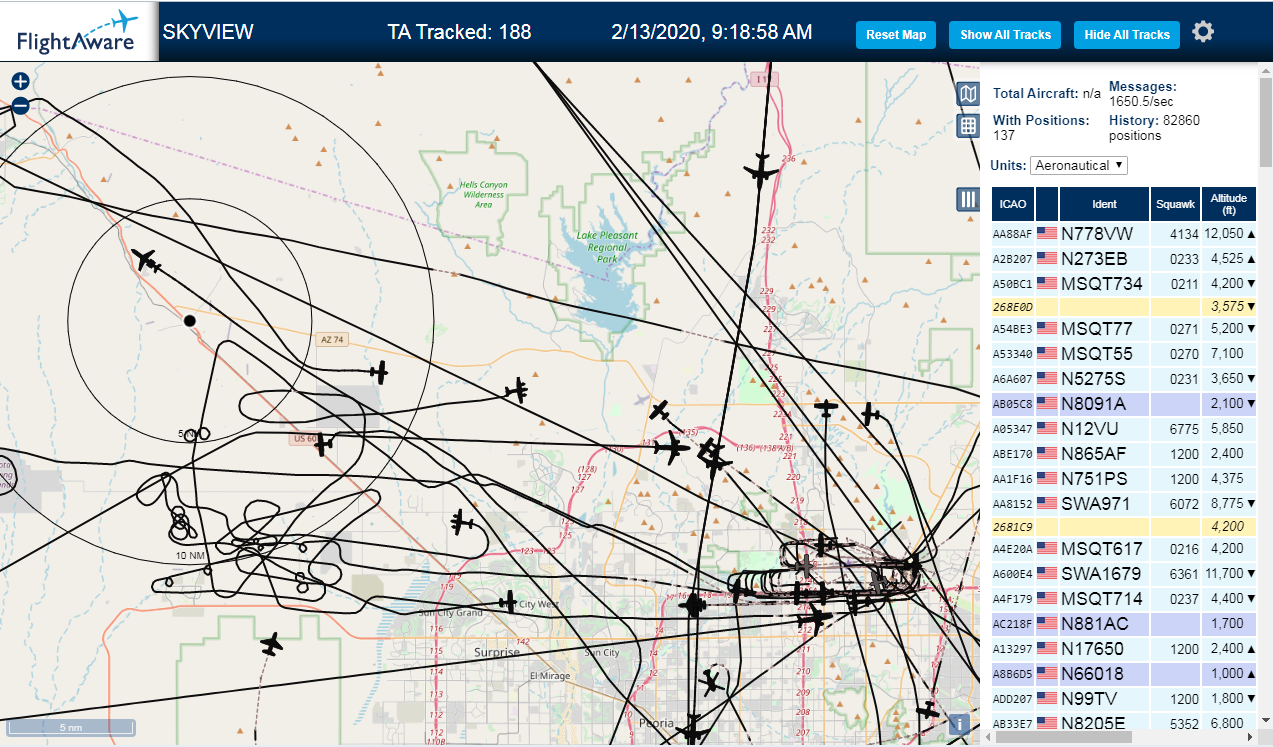
Task: Sort table by Ident column
Action: [1104, 204]
